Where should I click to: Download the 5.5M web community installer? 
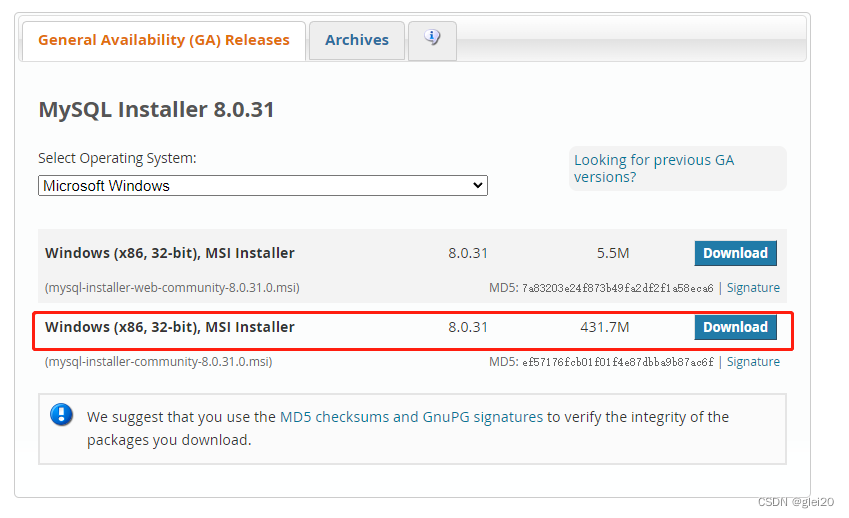coord(735,253)
